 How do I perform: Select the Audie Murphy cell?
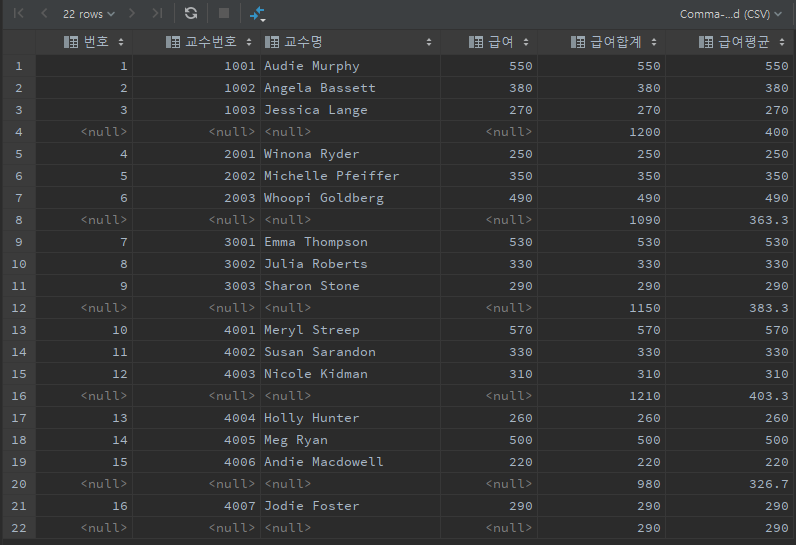click(350, 66)
